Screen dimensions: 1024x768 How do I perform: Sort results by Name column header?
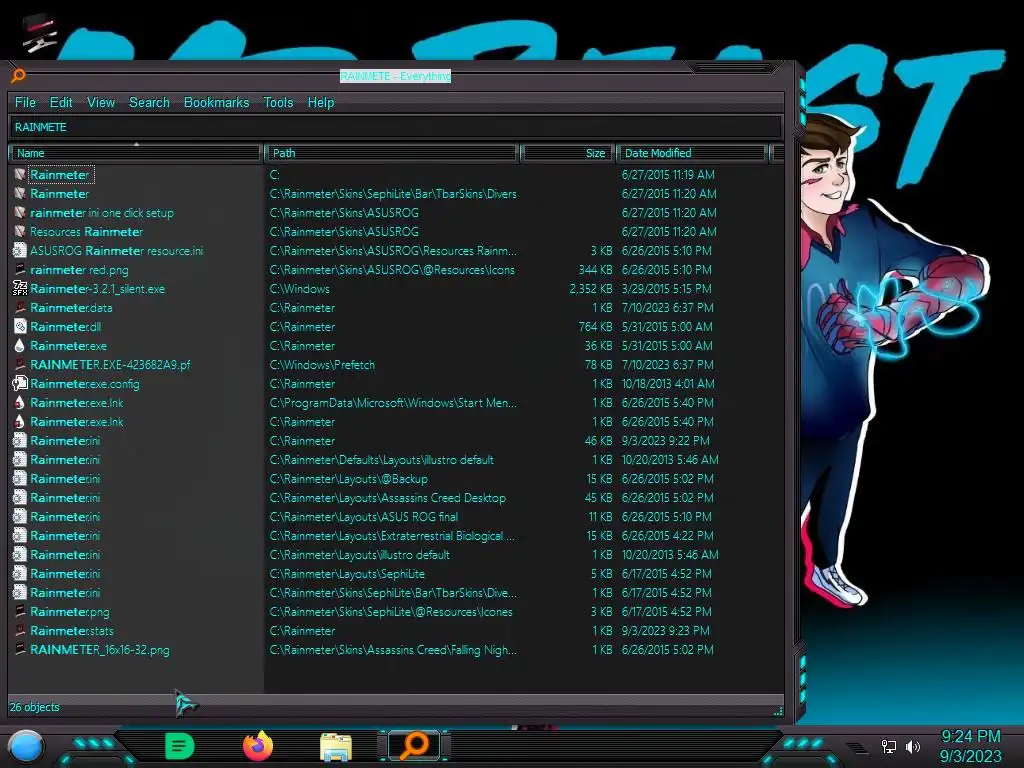pyautogui.click(x=136, y=153)
